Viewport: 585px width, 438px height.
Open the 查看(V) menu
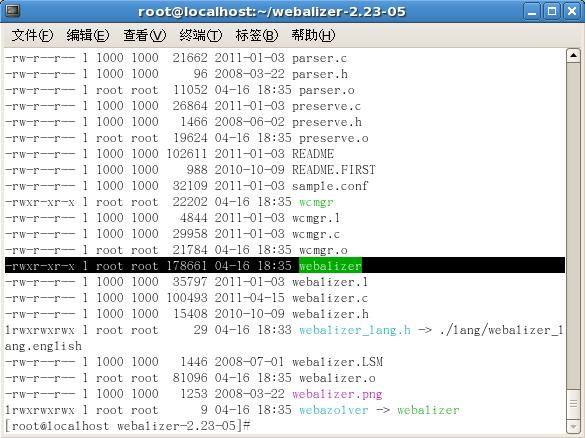pyautogui.click(x=144, y=35)
